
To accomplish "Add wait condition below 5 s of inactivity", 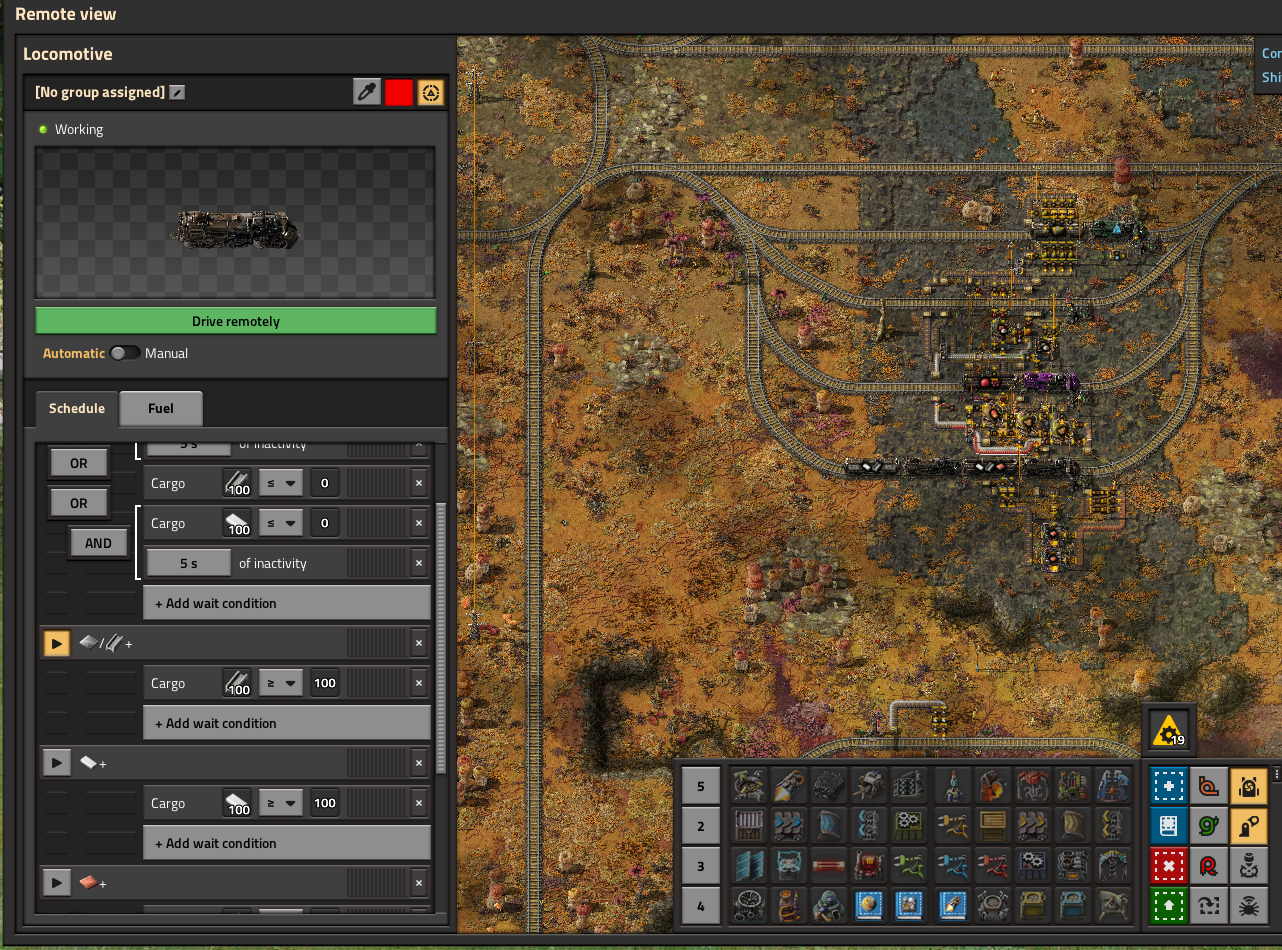I will point(287,603).
